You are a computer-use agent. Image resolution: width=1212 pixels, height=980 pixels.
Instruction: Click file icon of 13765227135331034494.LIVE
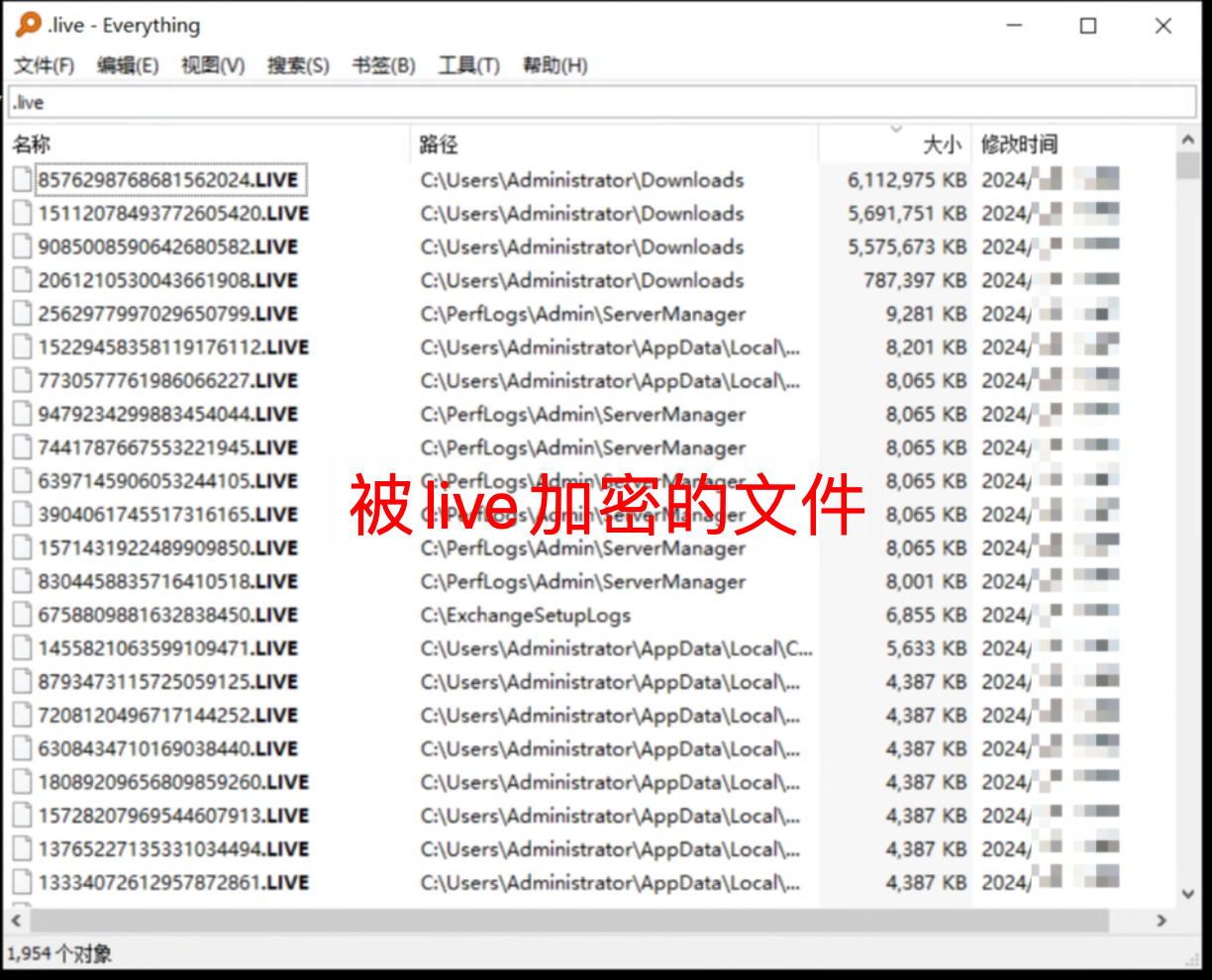pyautogui.click(x=22, y=849)
